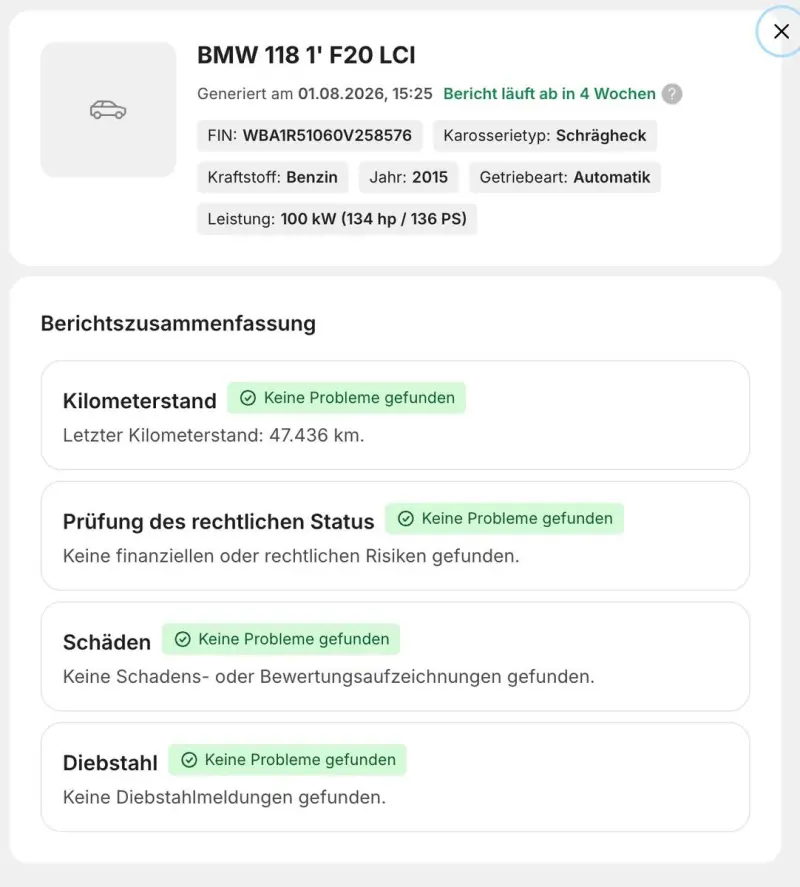
Task: Open the Kilometerstand summary card
Action: 395,415
